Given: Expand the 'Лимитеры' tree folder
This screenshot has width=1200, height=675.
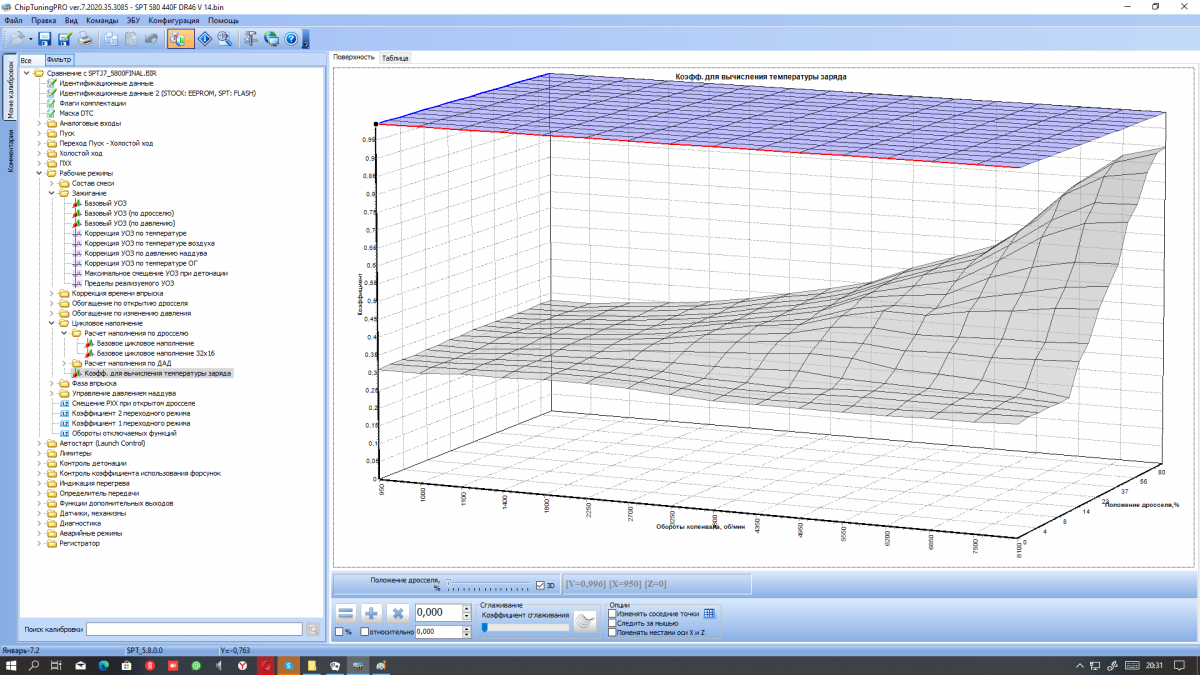Looking at the screenshot, I should point(39,453).
